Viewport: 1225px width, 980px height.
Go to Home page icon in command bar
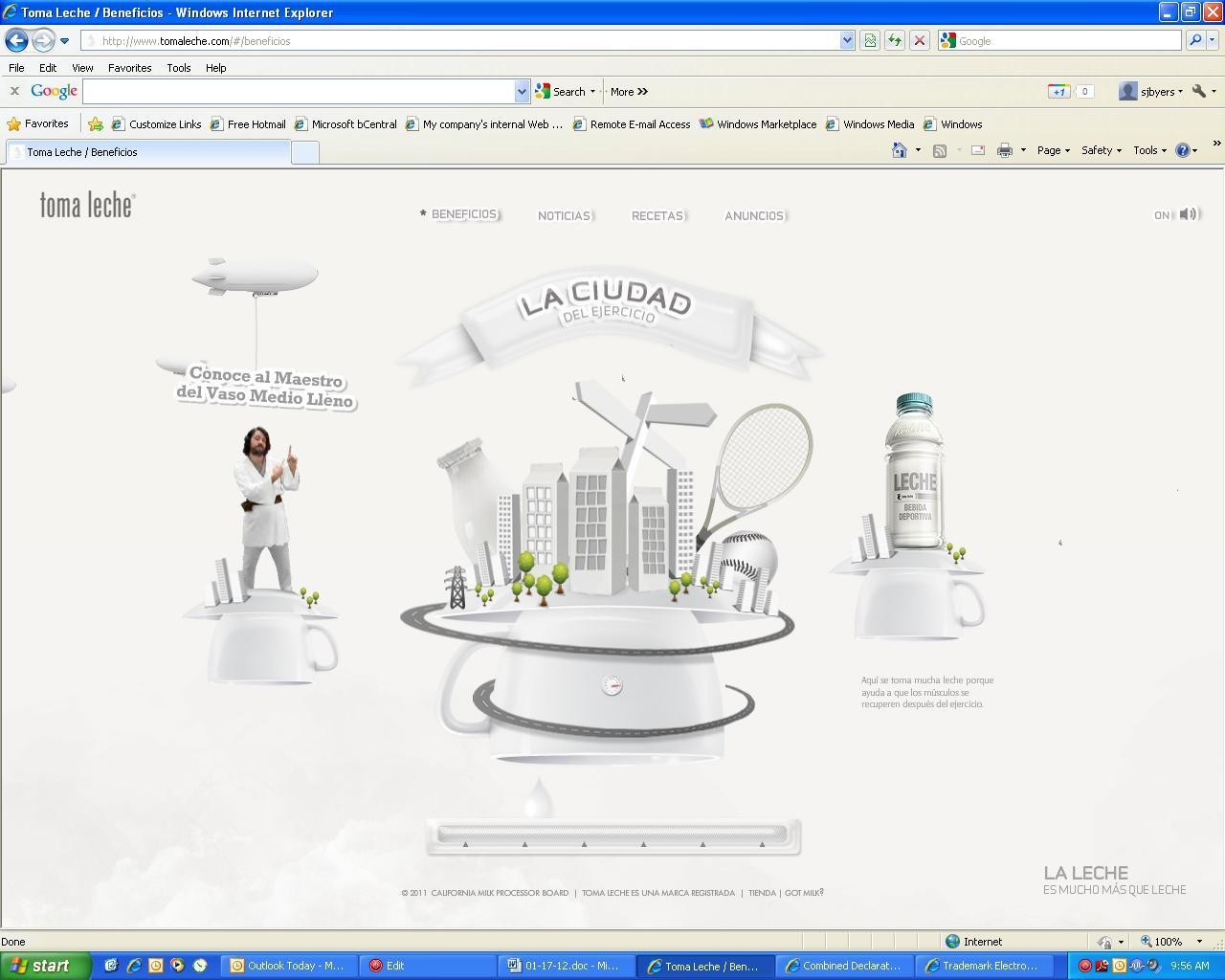point(900,150)
